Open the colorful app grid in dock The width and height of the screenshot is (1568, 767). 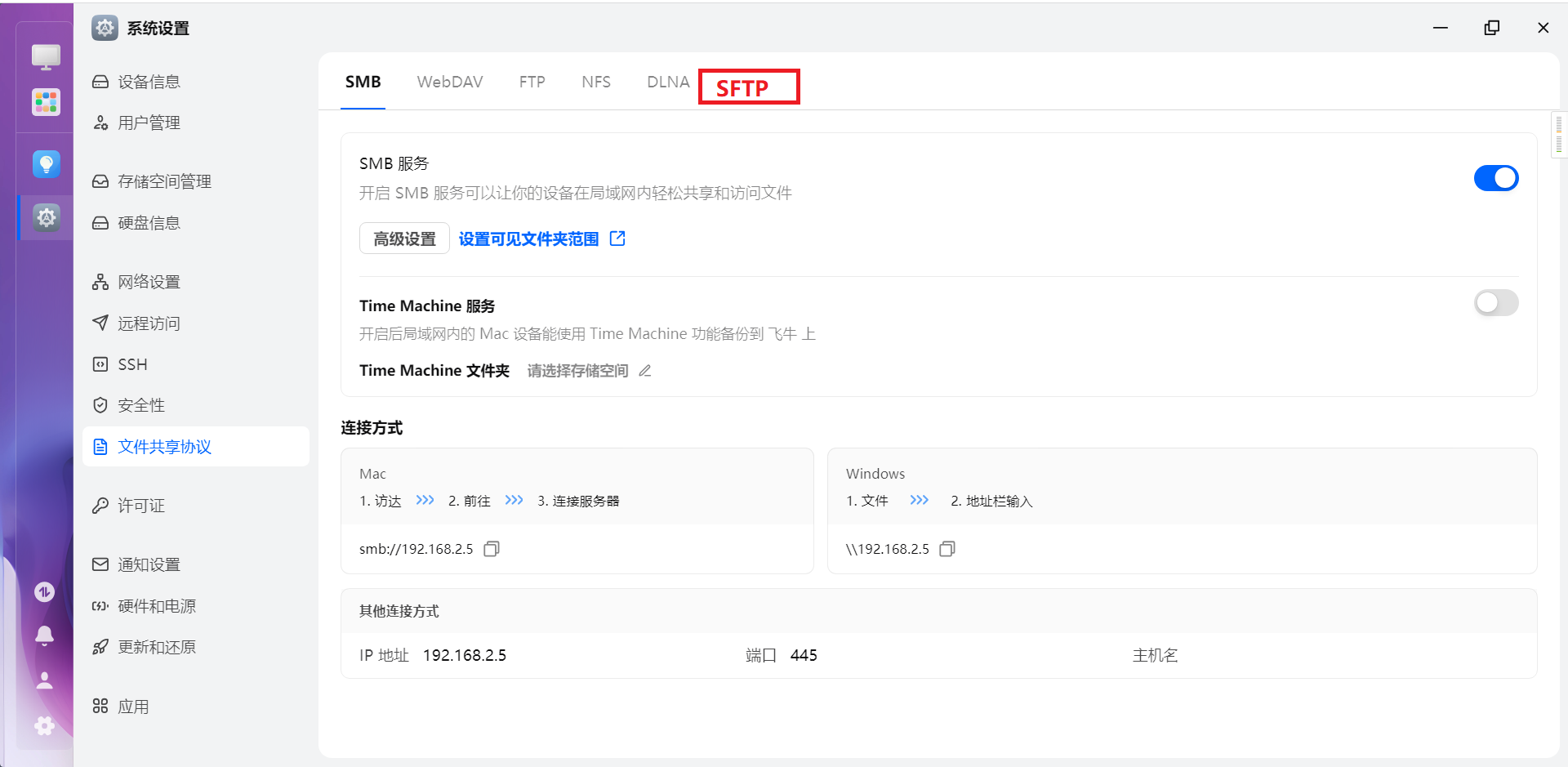[x=46, y=102]
